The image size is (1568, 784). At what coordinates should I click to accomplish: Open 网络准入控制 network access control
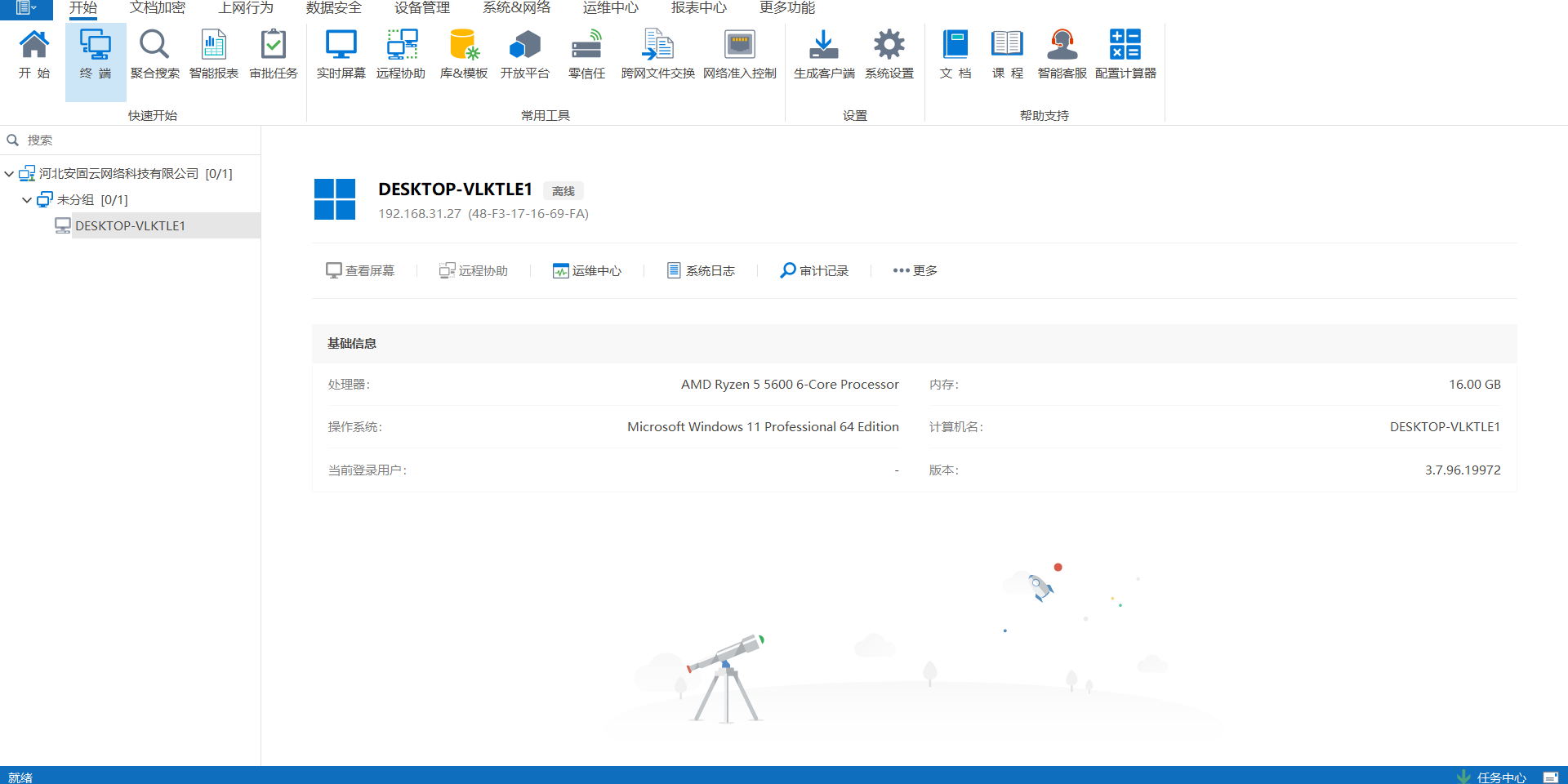click(740, 54)
